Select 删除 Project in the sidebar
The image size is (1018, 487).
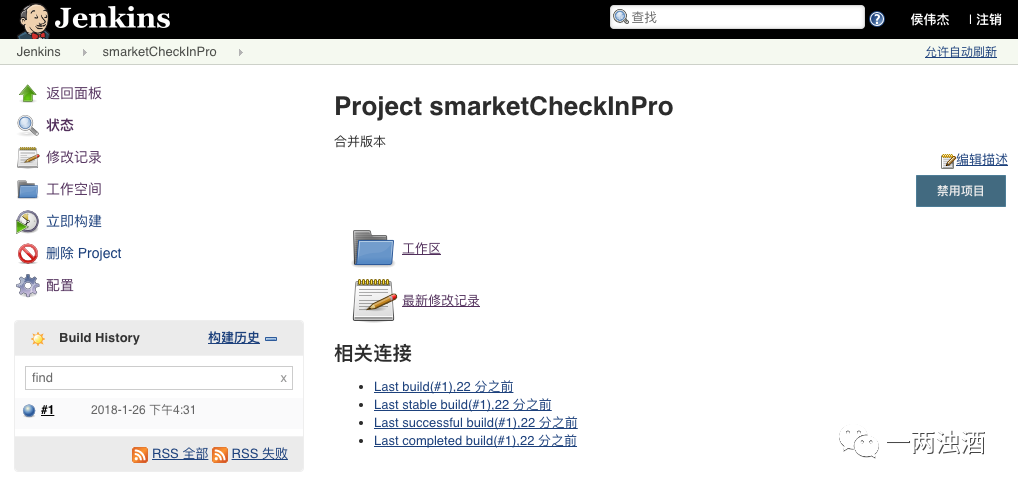(x=84, y=253)
